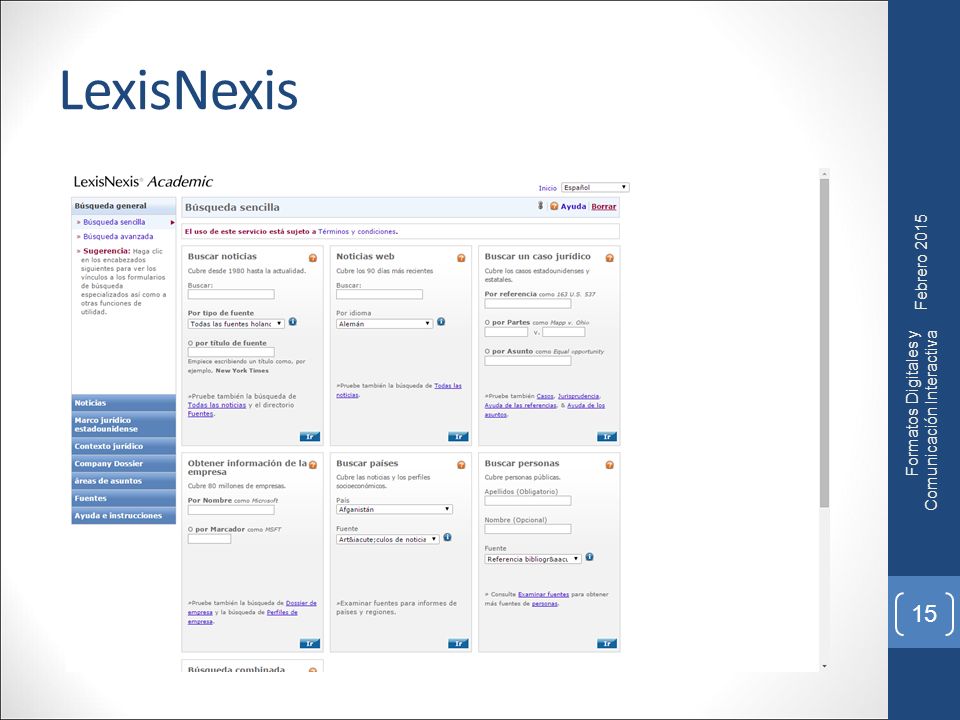
Task: Open Todas las fuentes source type dropdown
Action: 236,324
